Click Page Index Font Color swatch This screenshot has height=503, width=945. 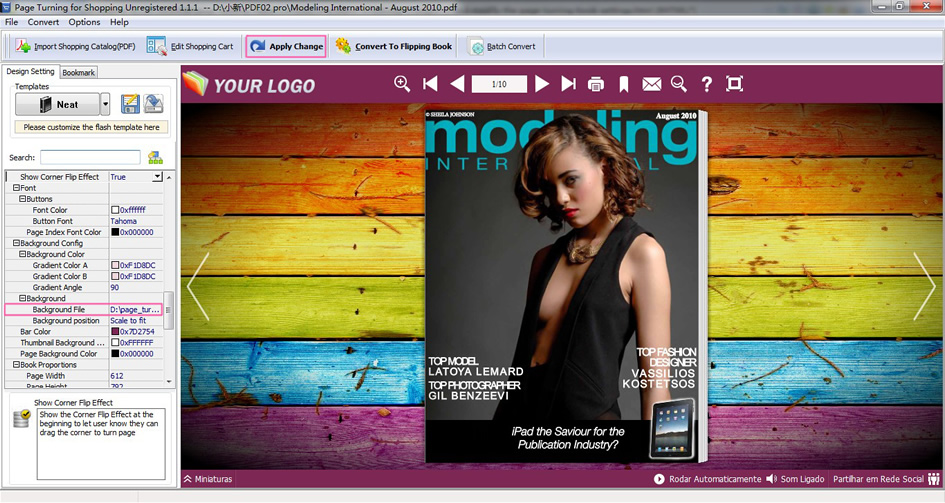click(115, 232)
